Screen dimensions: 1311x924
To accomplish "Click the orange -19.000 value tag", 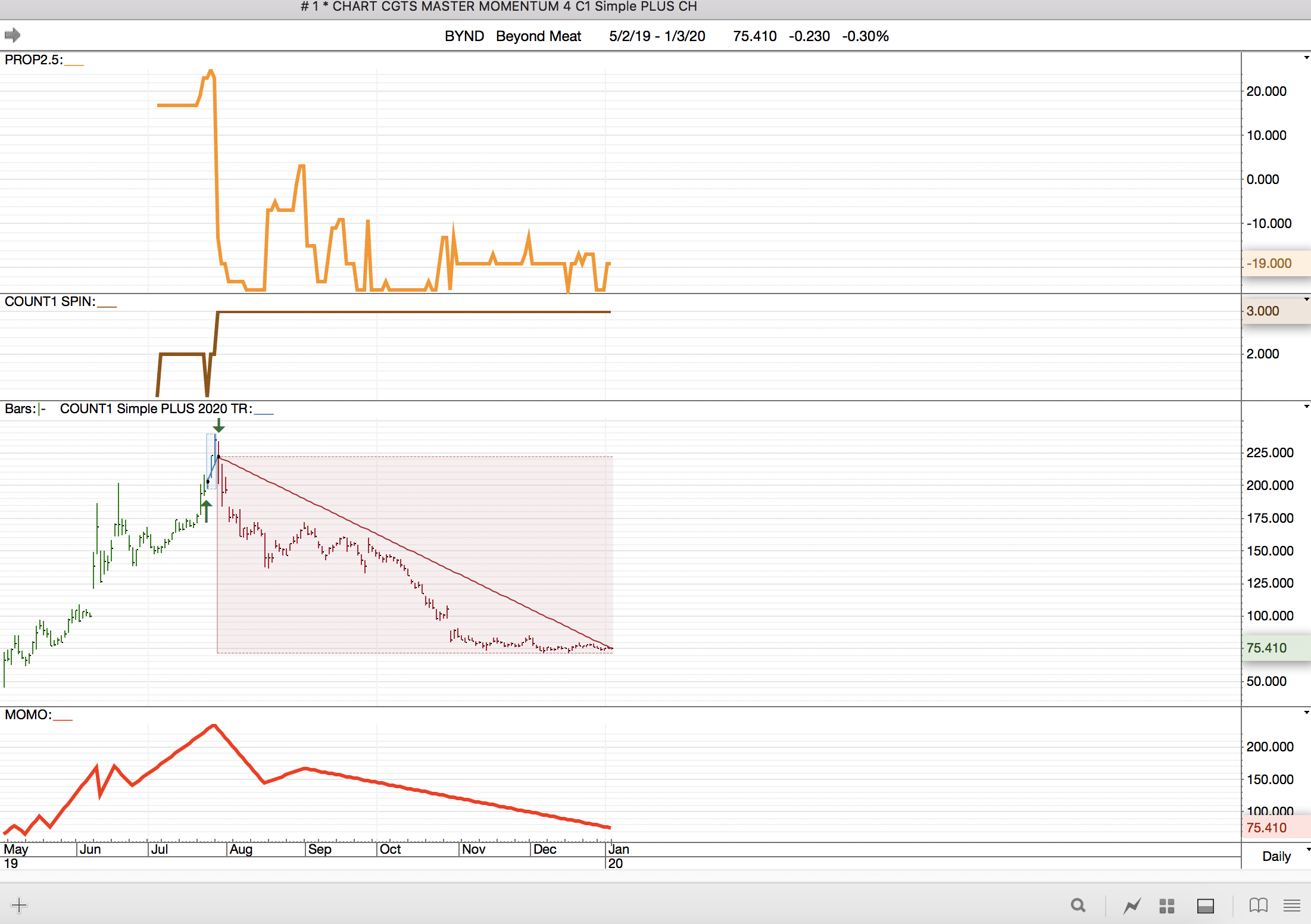I will [x=1270, y=263].
